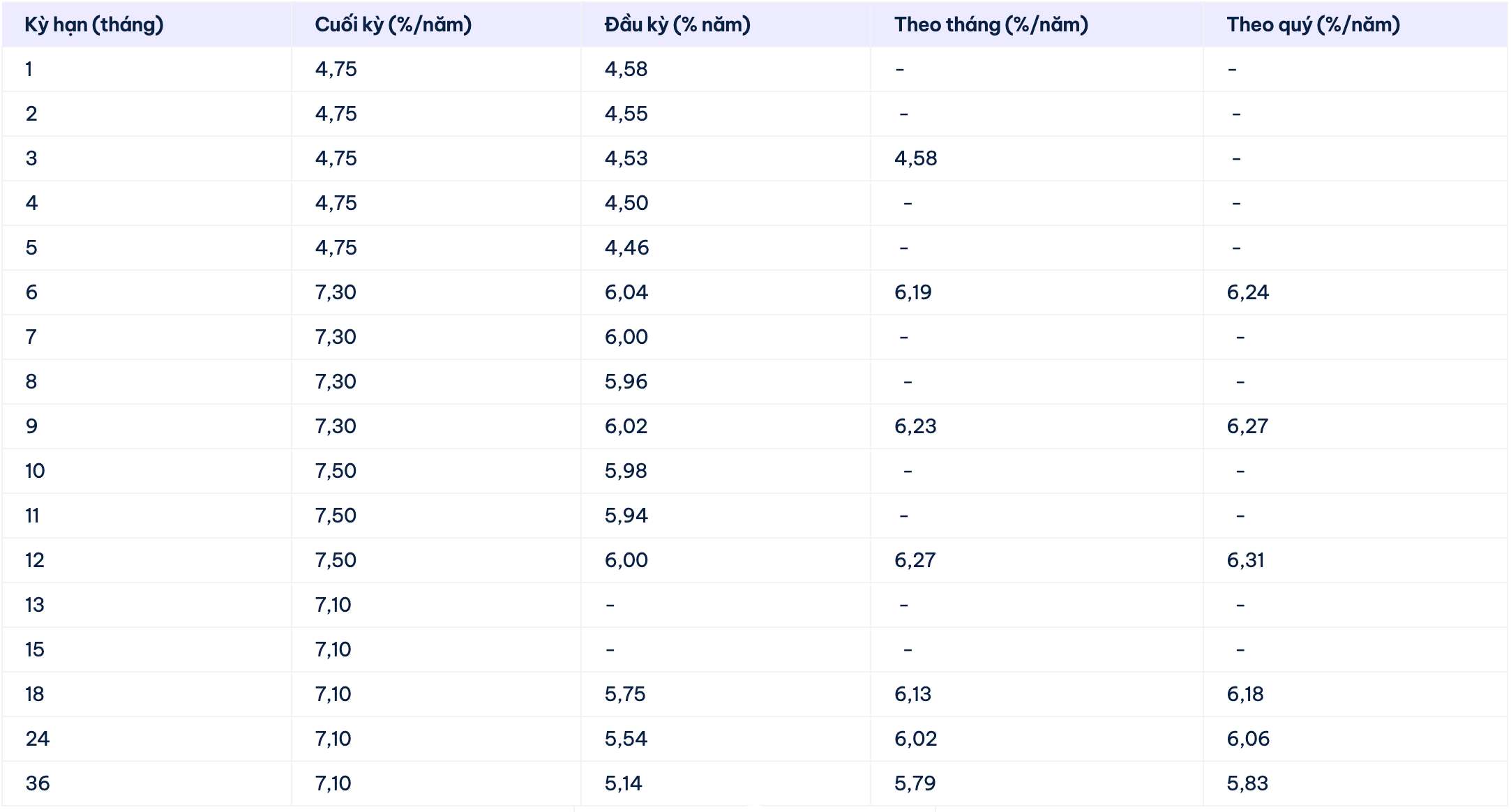Select the 24-month term cell

[x=38, y=739]
